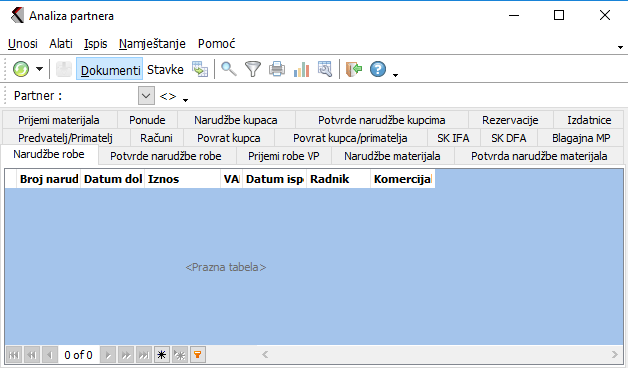This screenshot has height=368, width=628.
Task: Open the menu bar overflow arrow at far right
Action: pyautogui.click(x=620, y=47)
